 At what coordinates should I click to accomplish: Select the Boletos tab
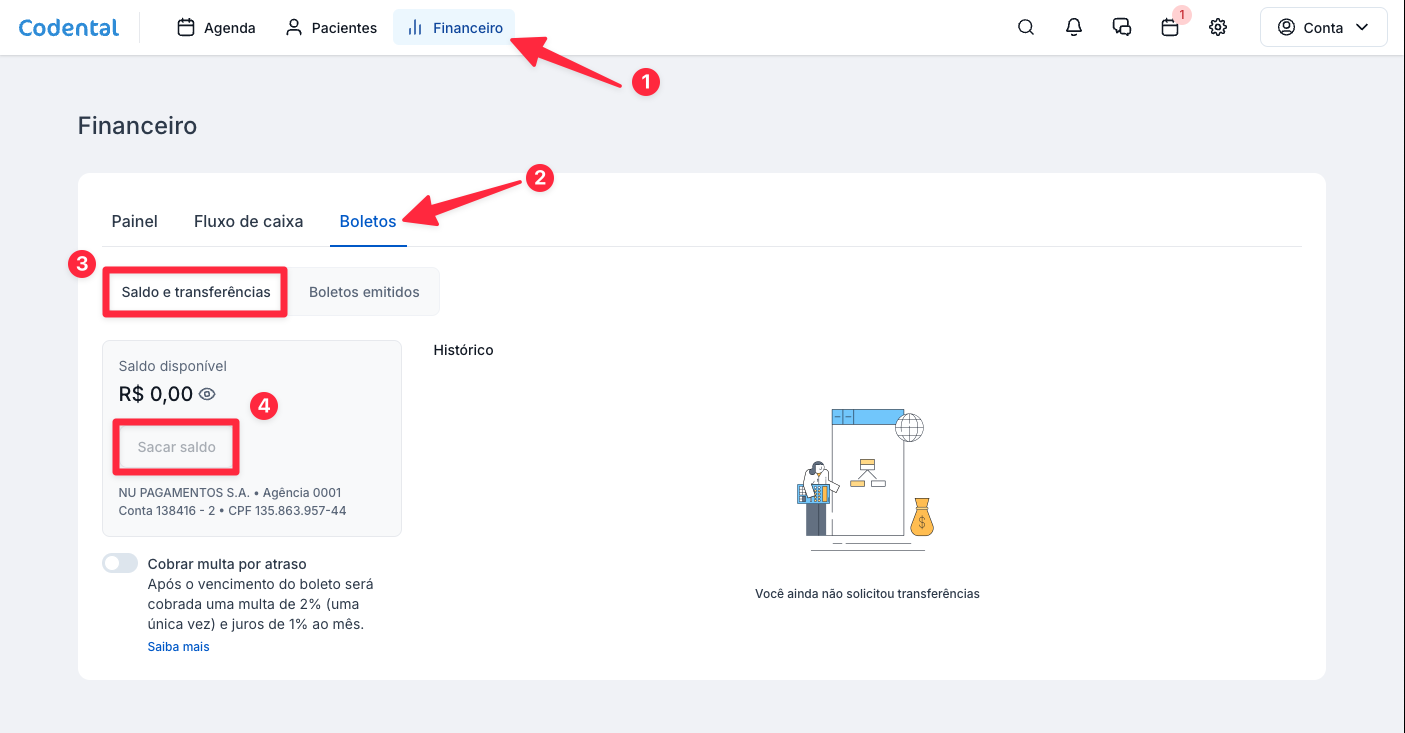(x=368, y=221)
